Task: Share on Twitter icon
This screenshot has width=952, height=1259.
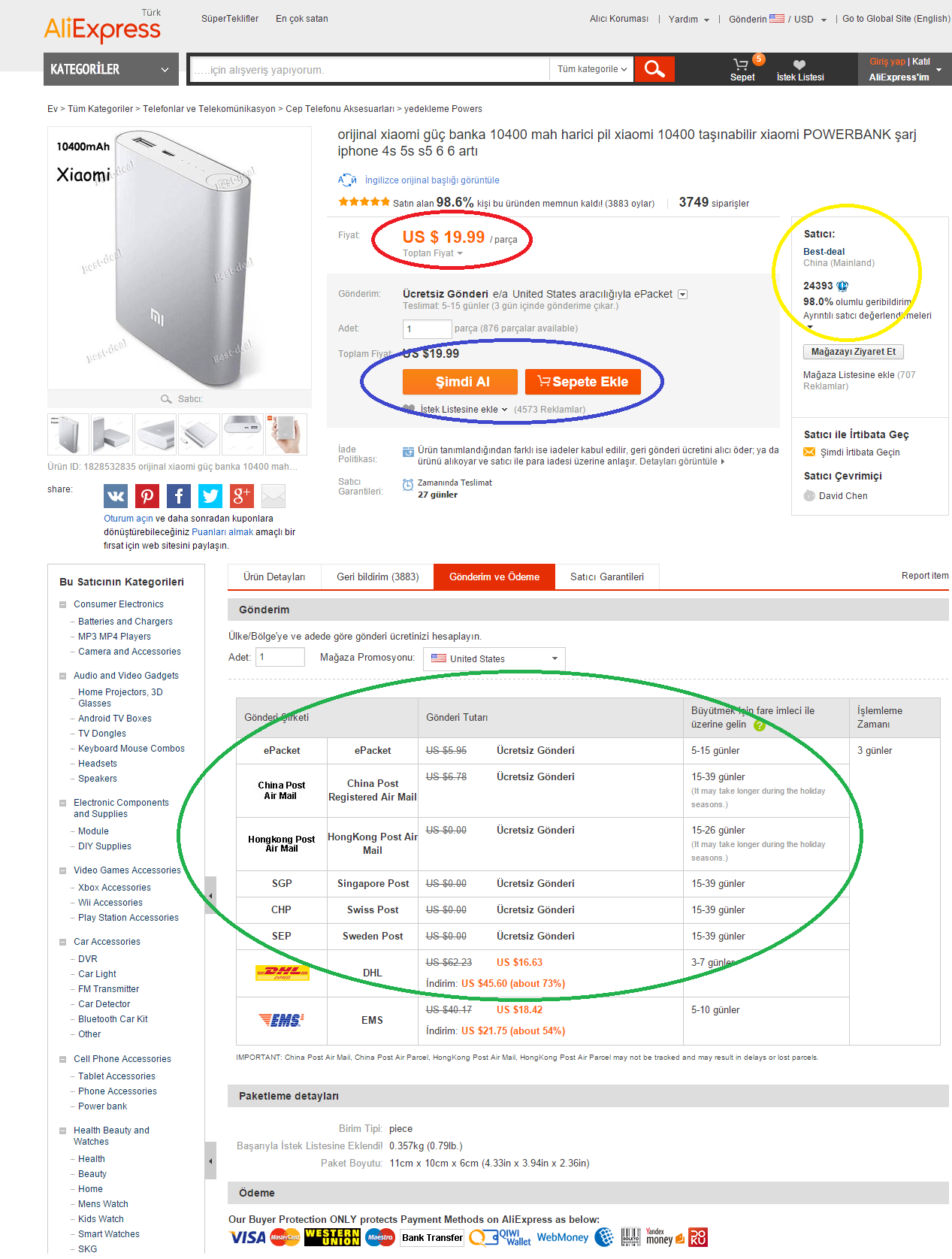Action: coord(210,496)
